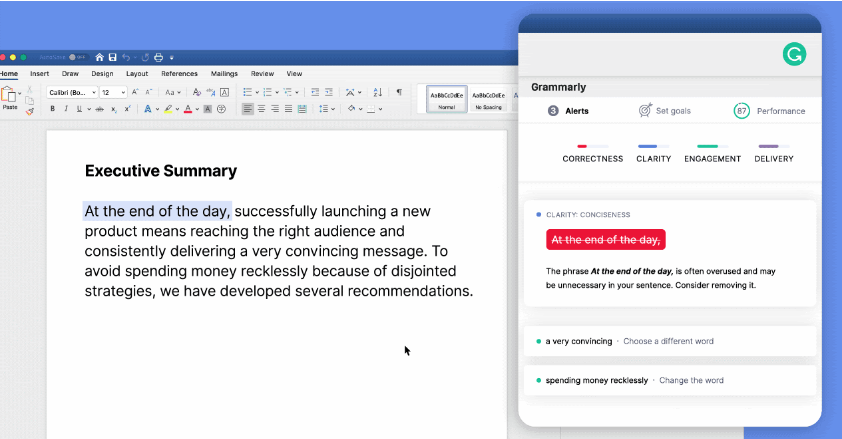Open Set goals in Grammarly panel
This screenshot has height=439, width=842.
click(665, 111)
